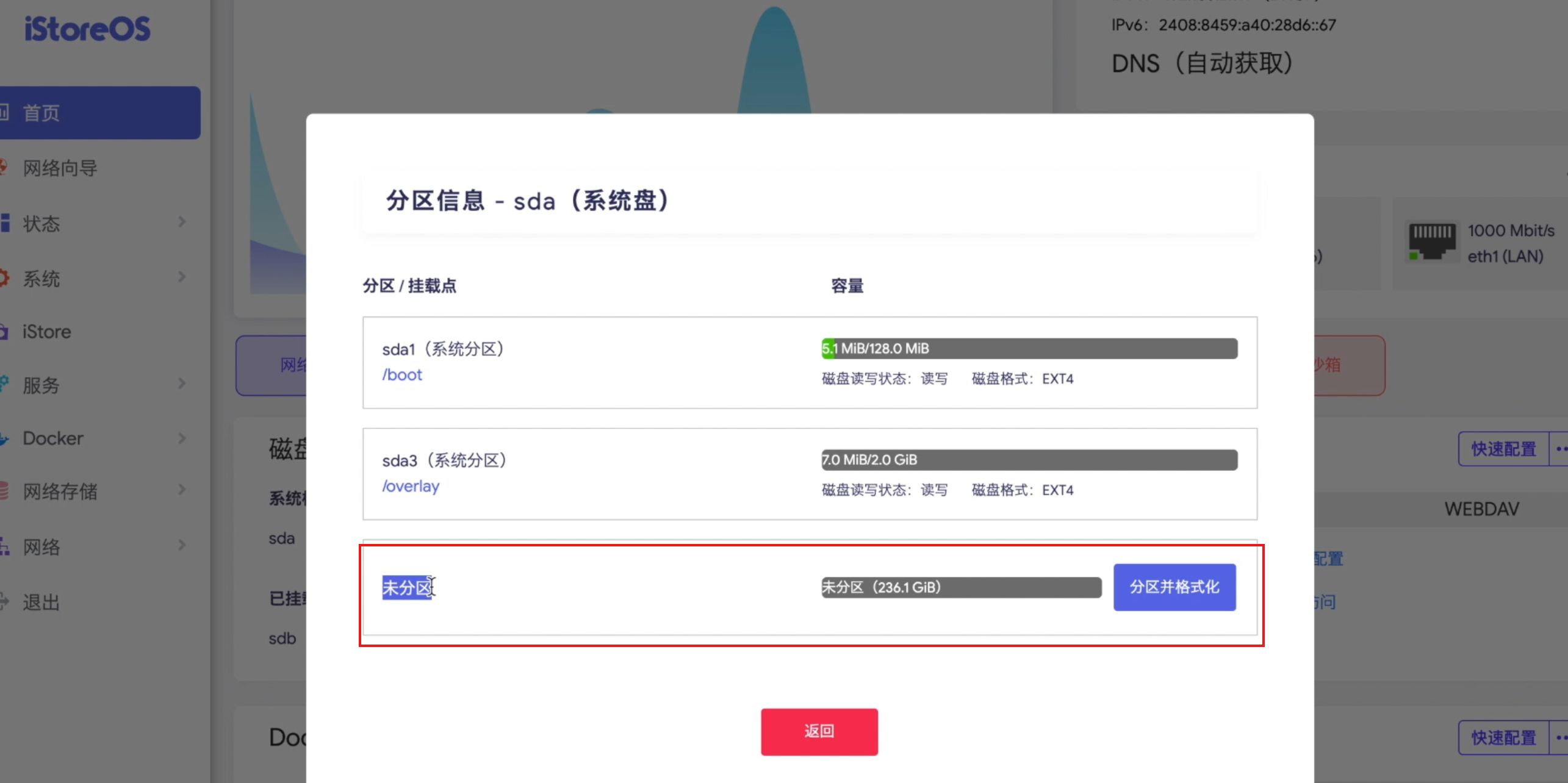
Task: Open the /overlay mount point link
Action: pyautogui.click(x=411, y=486)
